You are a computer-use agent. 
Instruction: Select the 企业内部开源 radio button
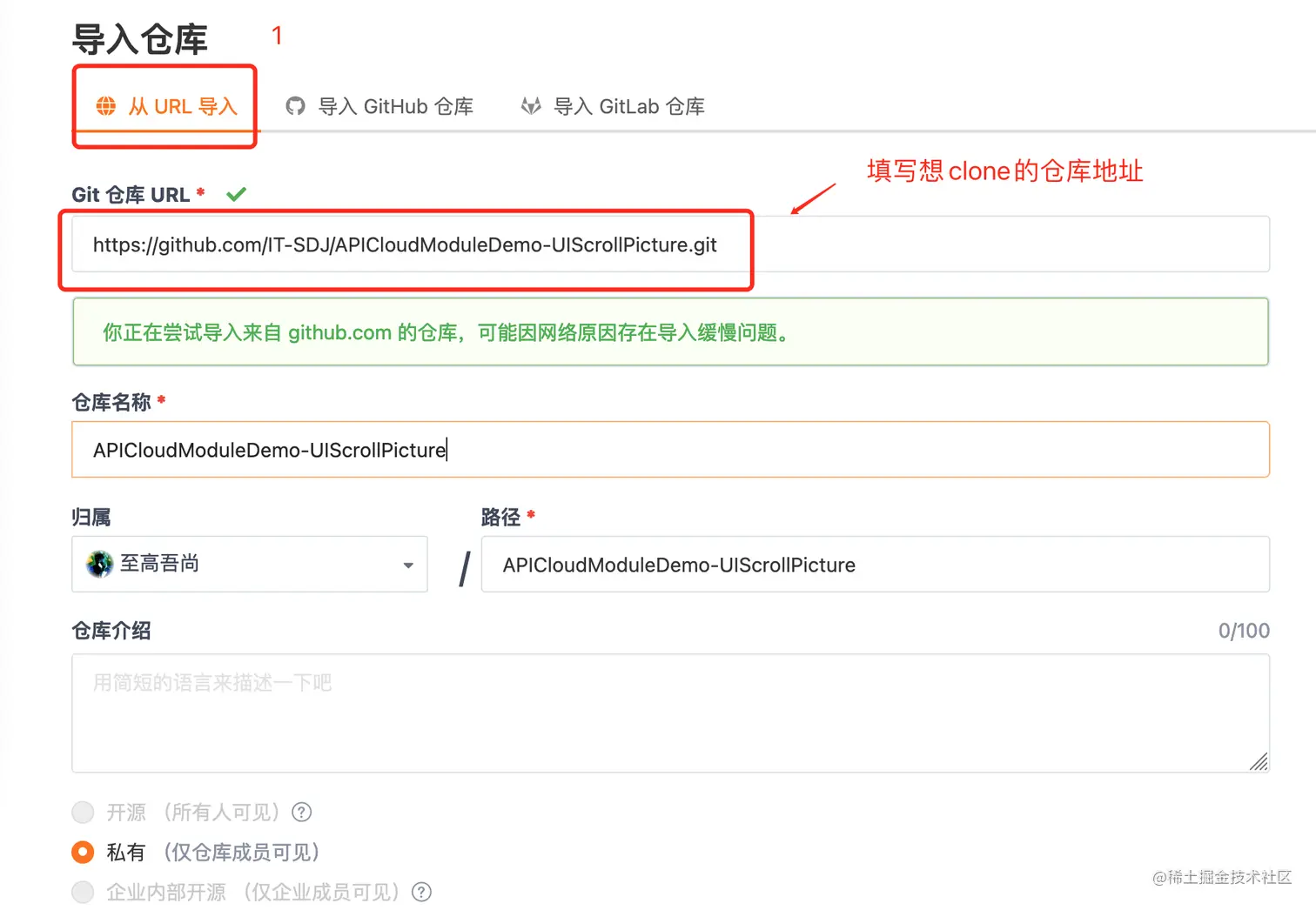pyautogui.click(x=83, y=892)
